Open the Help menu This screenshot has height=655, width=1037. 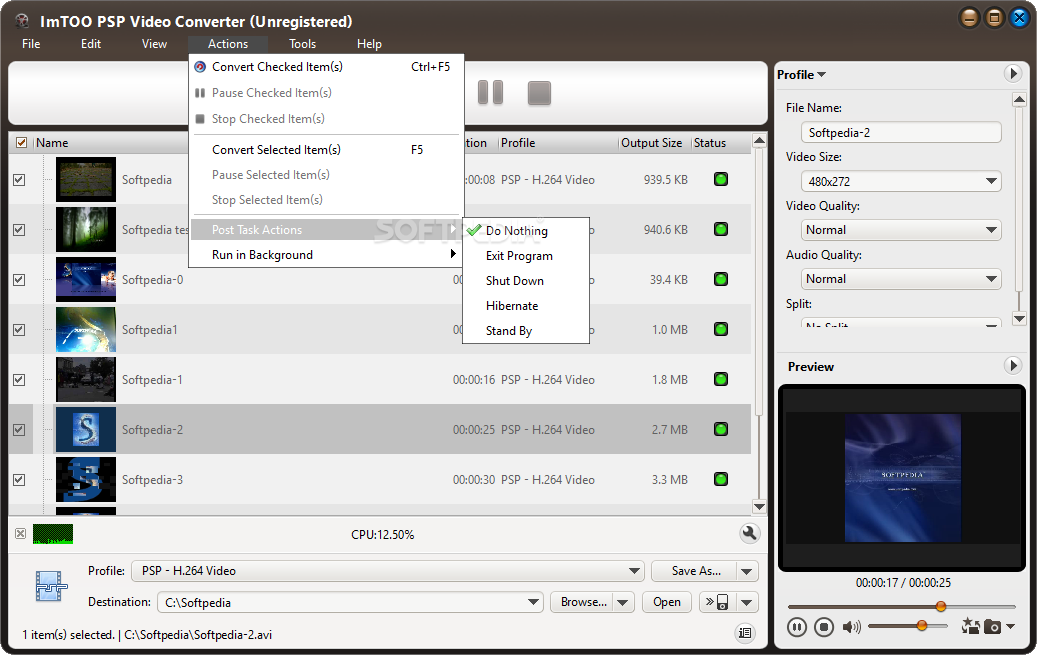pyautogui.click(x=369, y=44)
